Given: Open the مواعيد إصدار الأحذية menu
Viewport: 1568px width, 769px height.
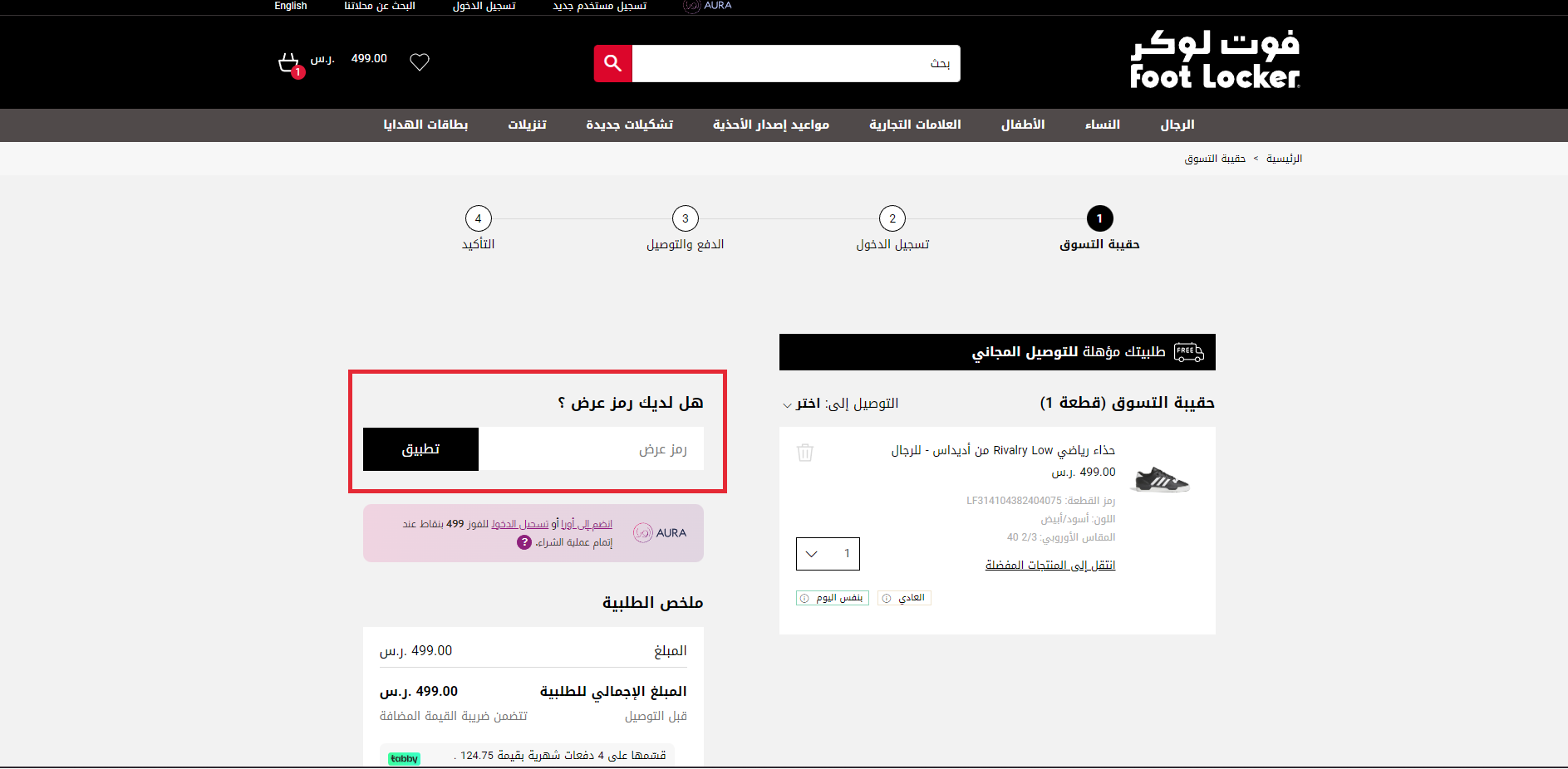Looking at the screenshot, I should [771, 125].
